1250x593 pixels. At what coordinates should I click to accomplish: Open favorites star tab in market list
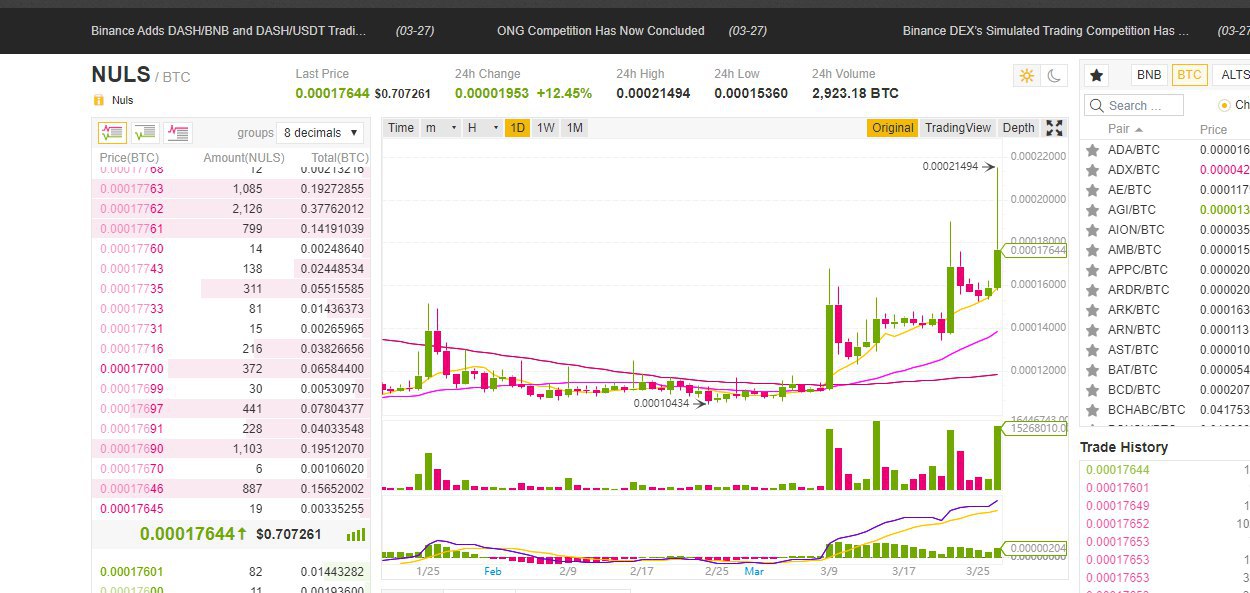[1096, 75]
